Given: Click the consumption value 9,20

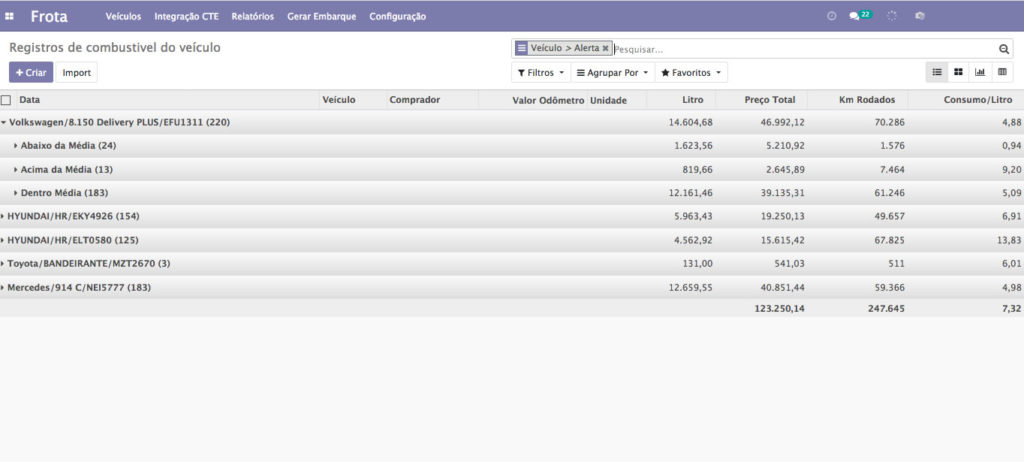Looking at the screenshot, I should pos(1011,169).
